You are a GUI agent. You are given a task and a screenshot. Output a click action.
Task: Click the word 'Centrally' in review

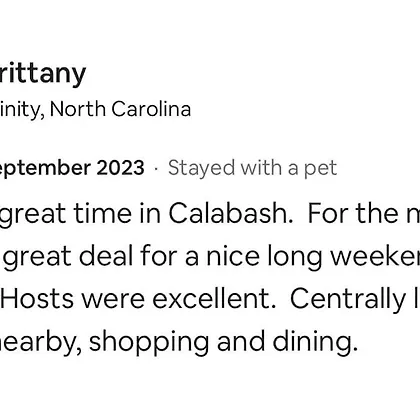[348, 300]
